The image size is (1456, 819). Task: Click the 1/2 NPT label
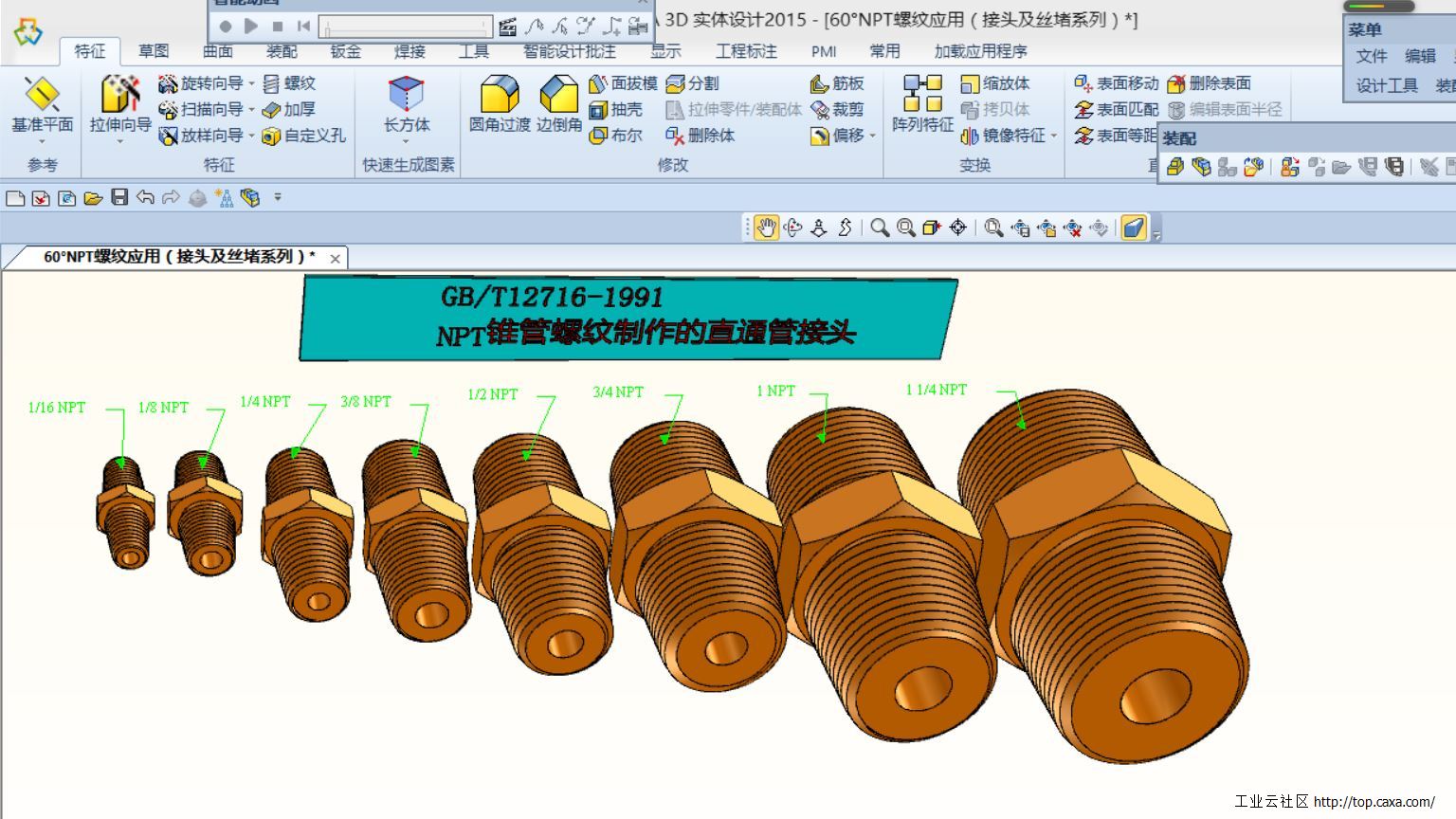[493, 394]
